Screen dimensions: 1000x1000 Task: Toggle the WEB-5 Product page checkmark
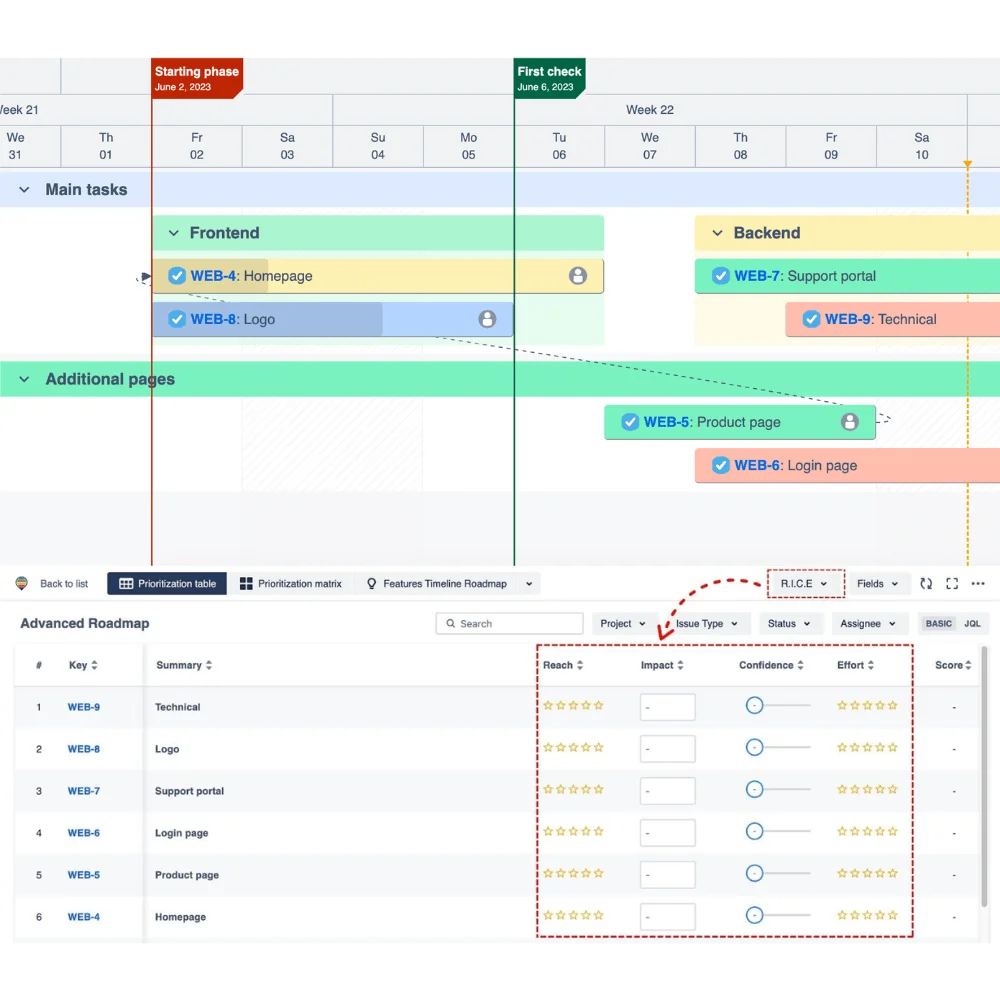[x=630, y=422]
